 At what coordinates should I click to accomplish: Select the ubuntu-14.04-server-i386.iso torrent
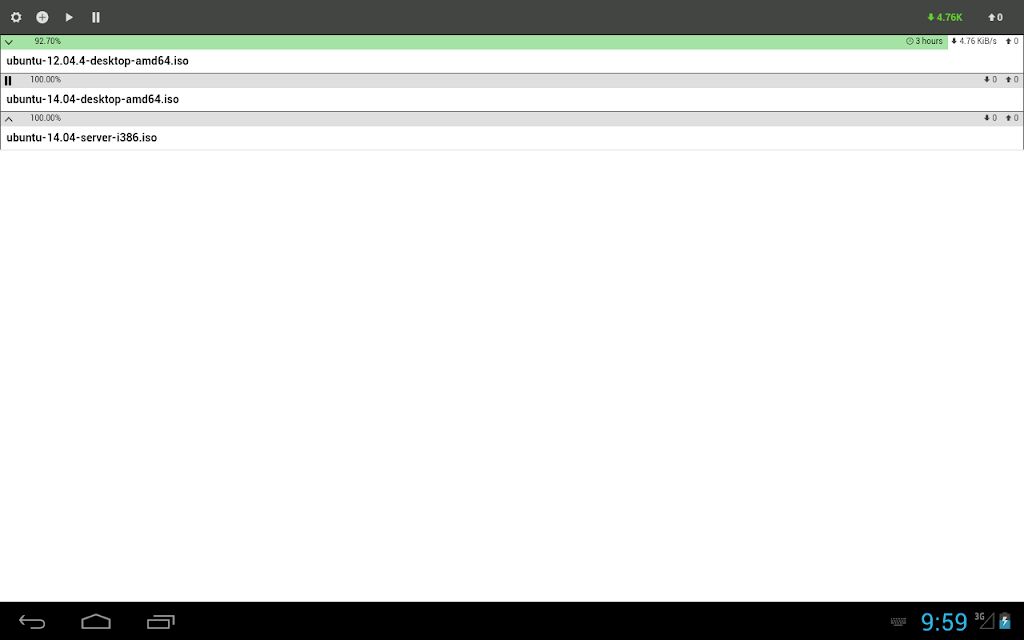click(82, 138)
